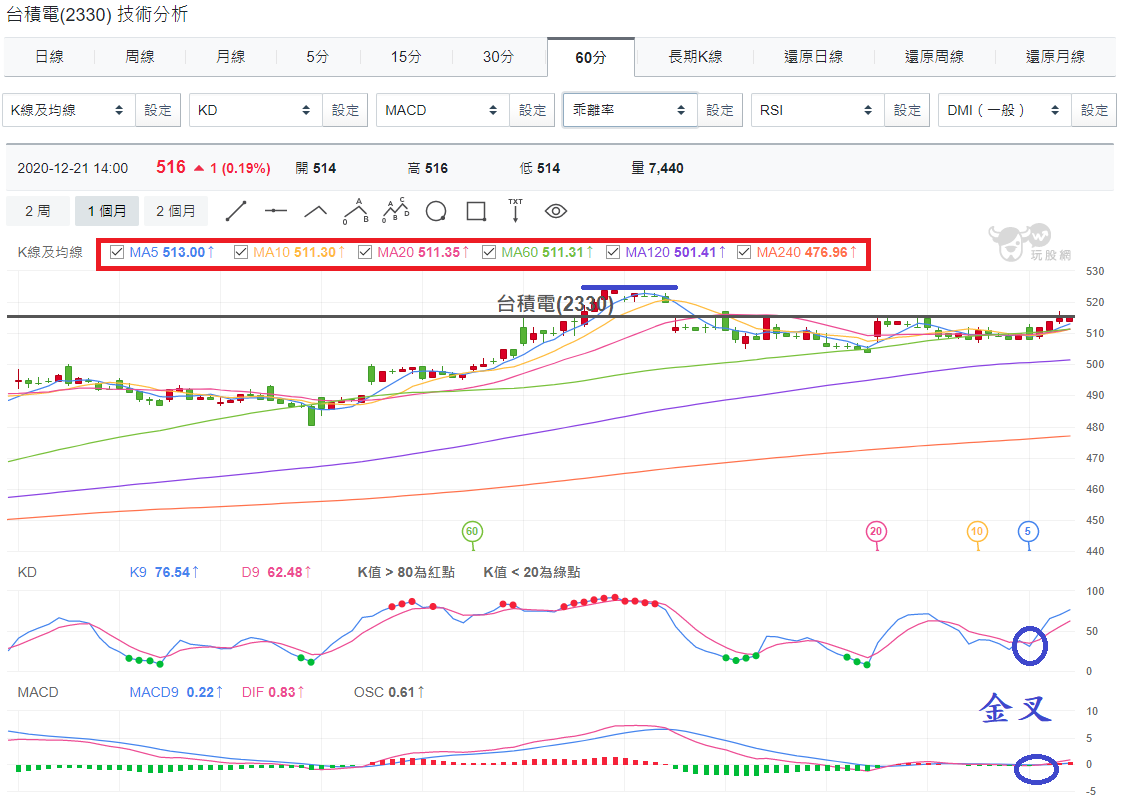Click 設定 next to the 乖離率 dropdown
This screenshot has width=1126, height=797.
[x=720, y=110]
